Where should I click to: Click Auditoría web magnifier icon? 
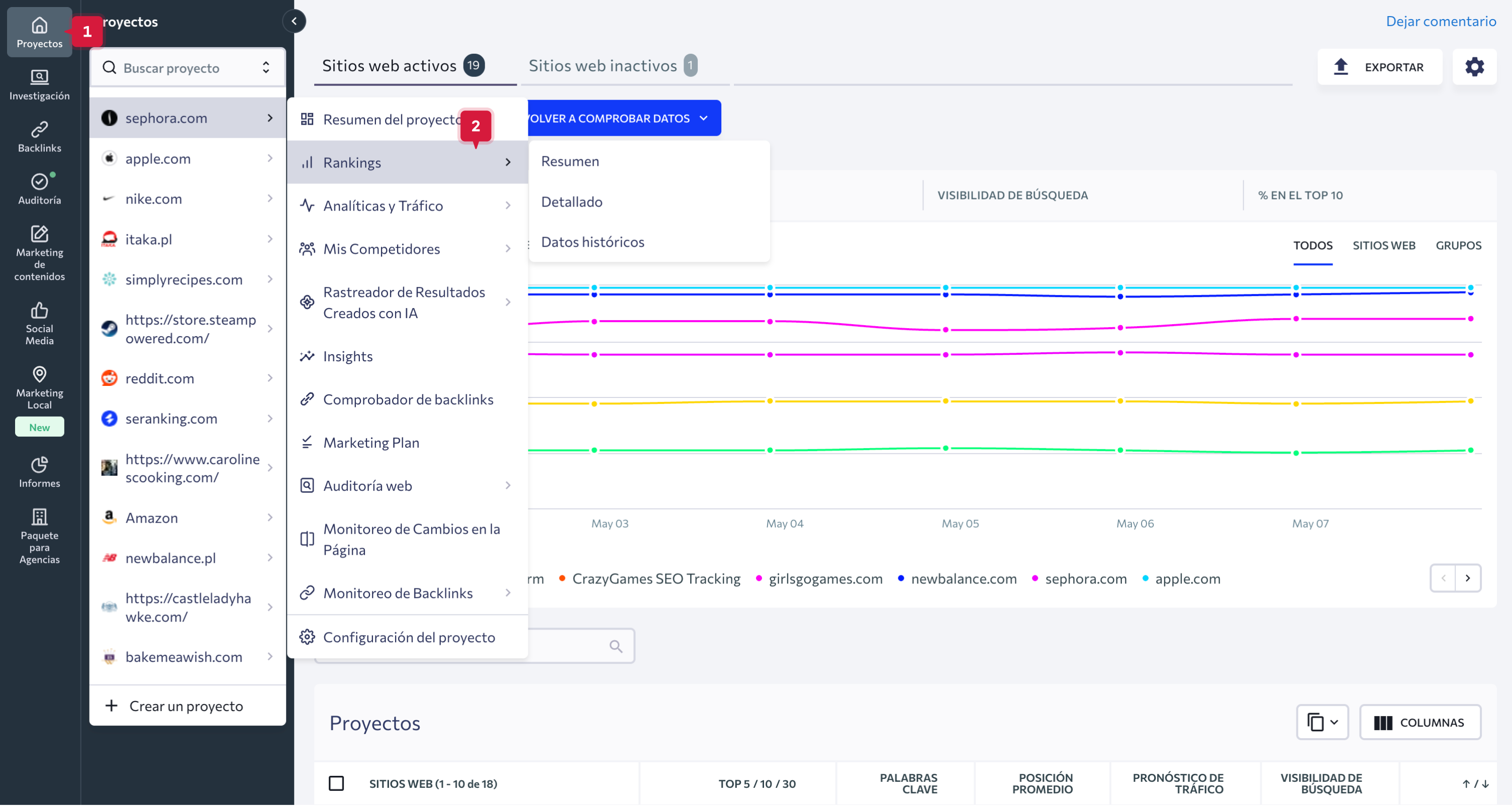307,485
